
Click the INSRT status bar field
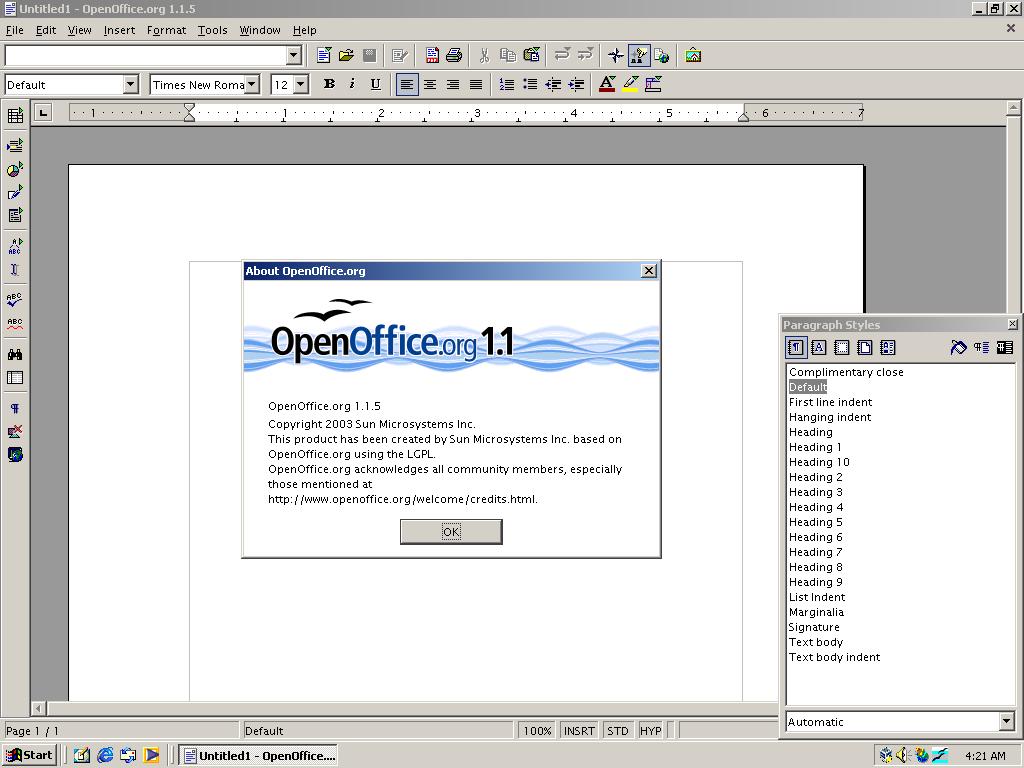tap(579, 731)
